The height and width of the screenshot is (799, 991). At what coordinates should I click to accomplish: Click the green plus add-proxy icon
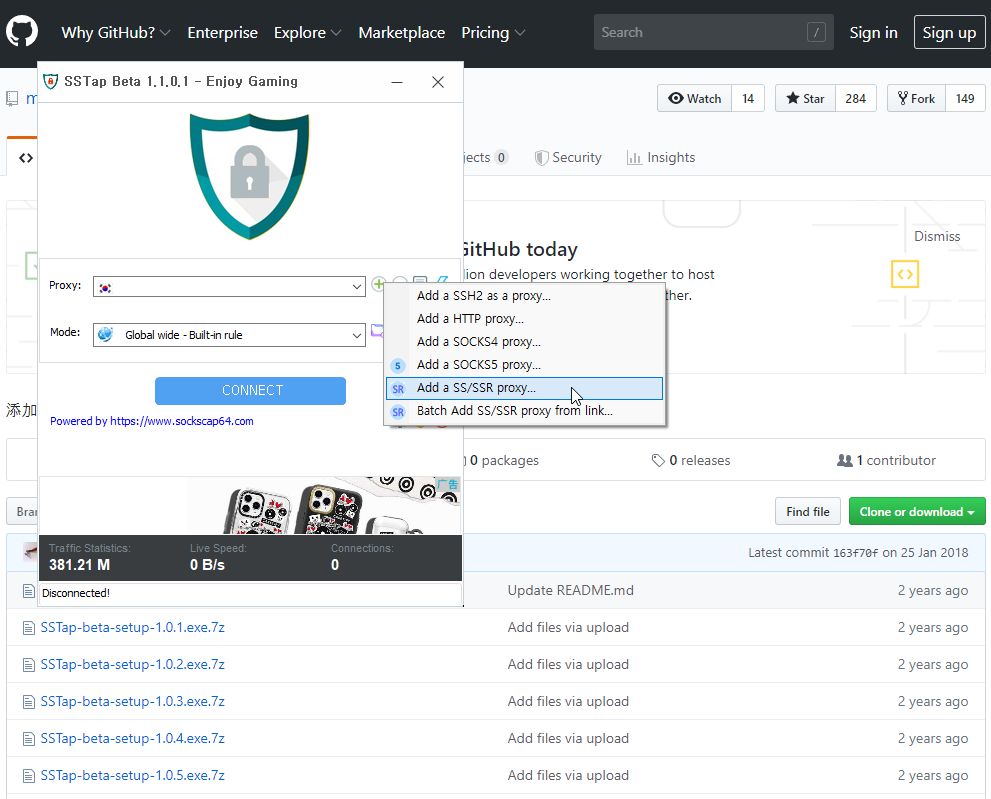pos(378,284)
